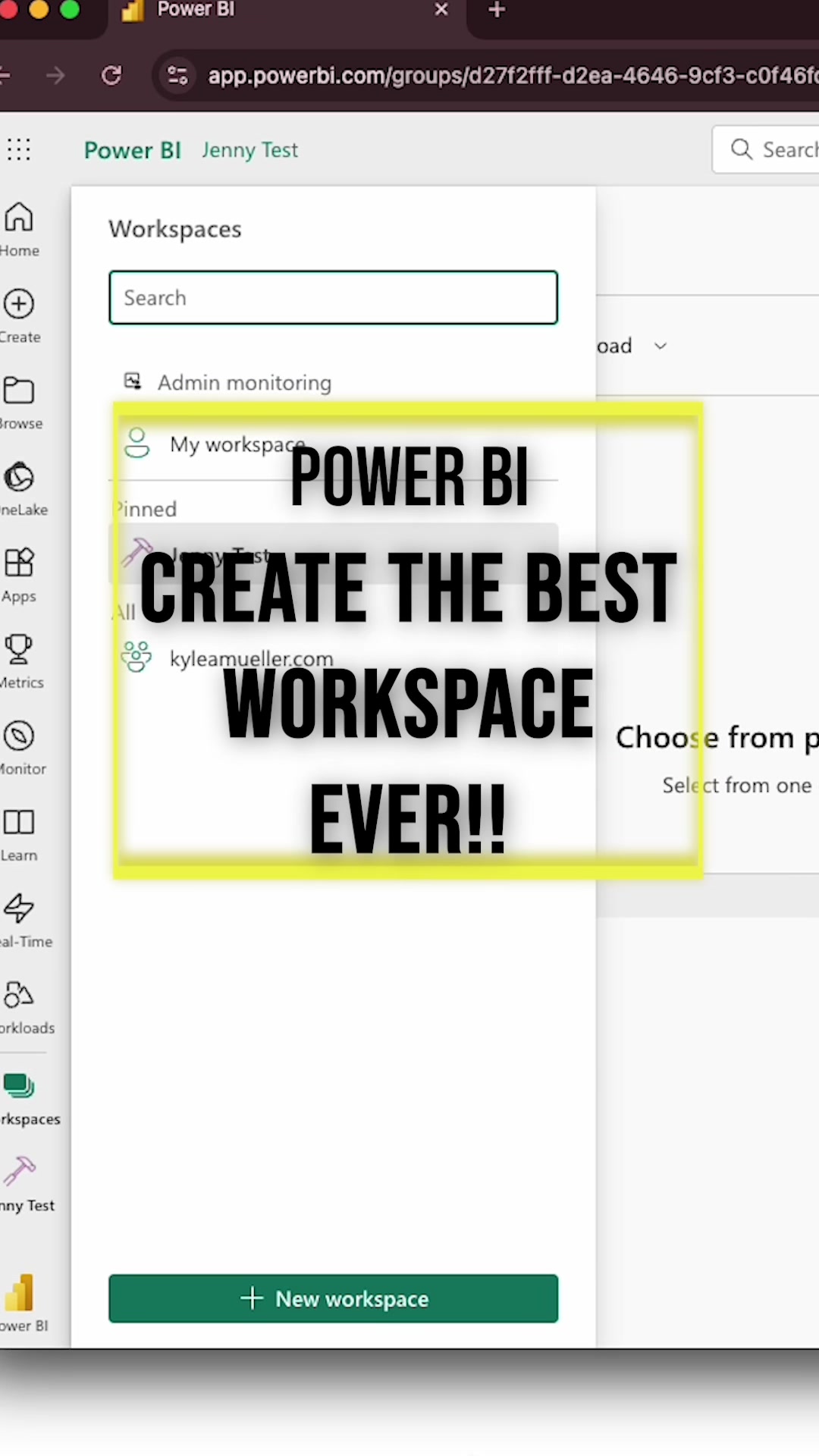819x1456 pixels.
Task: Click the Power BI header link
Action: (x=133, y=150)
